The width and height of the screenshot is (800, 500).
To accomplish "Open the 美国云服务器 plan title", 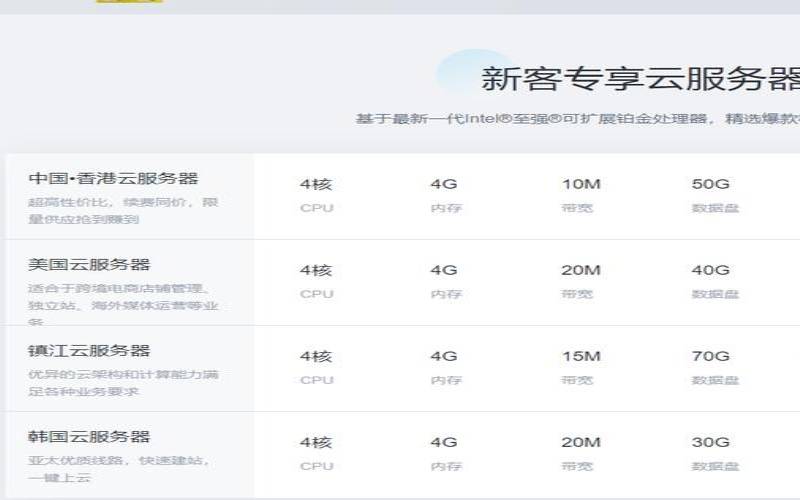I will (89, 264).
